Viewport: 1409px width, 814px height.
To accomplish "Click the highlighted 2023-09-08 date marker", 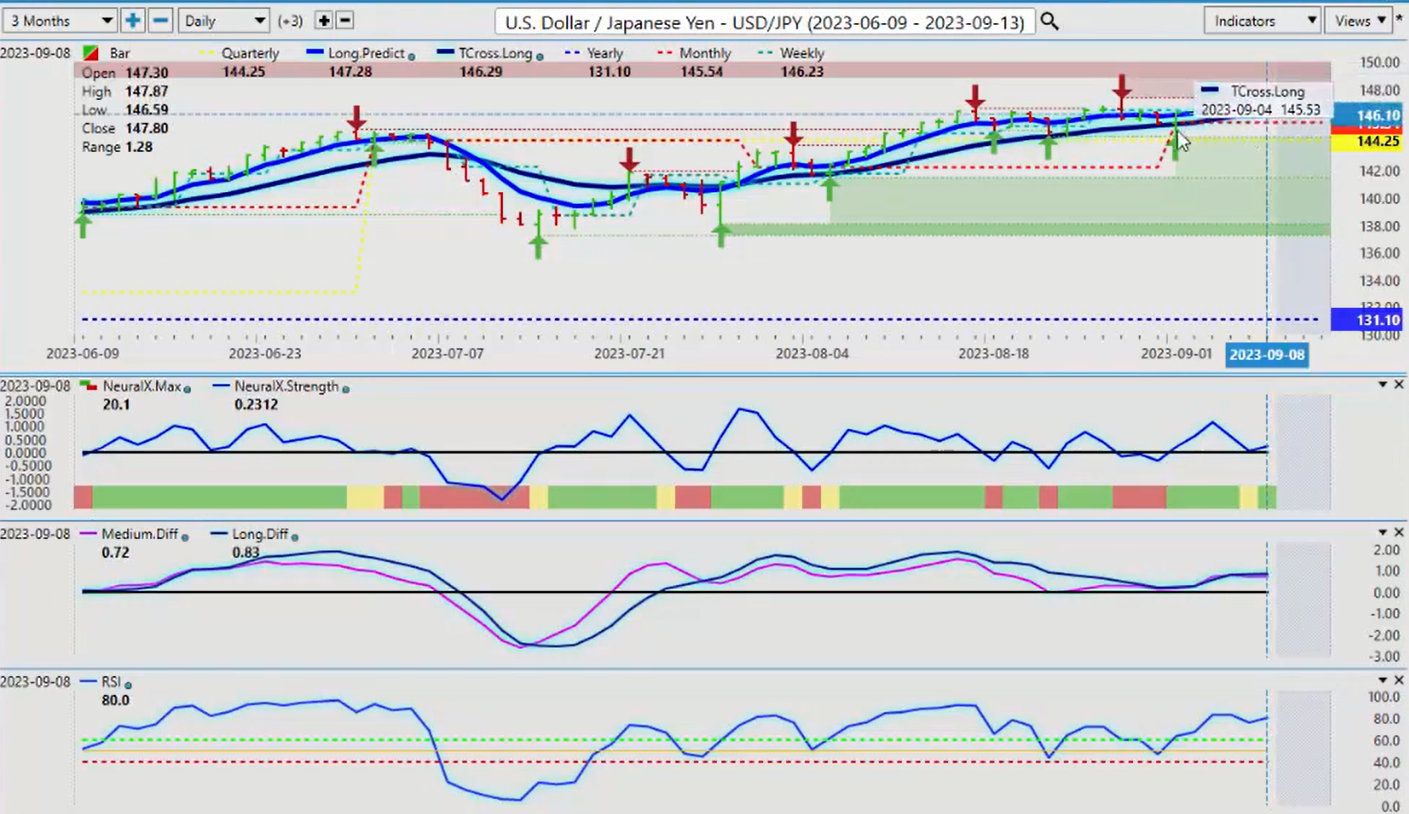I will [x=1266, y=354].
